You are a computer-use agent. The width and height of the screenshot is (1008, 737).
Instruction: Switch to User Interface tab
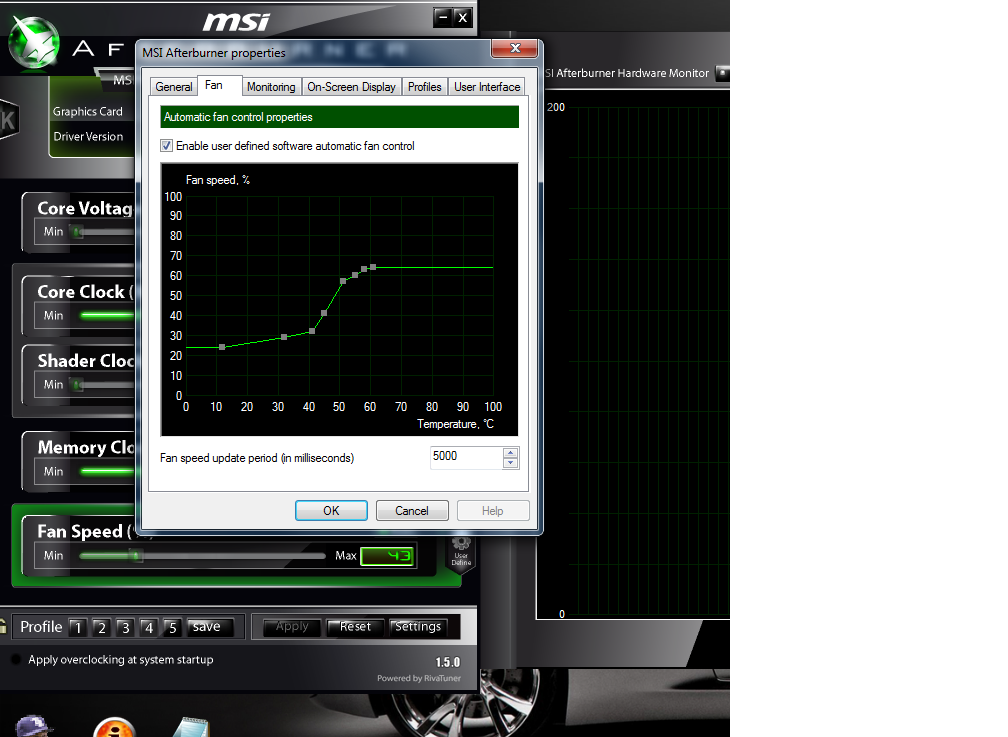487,87
